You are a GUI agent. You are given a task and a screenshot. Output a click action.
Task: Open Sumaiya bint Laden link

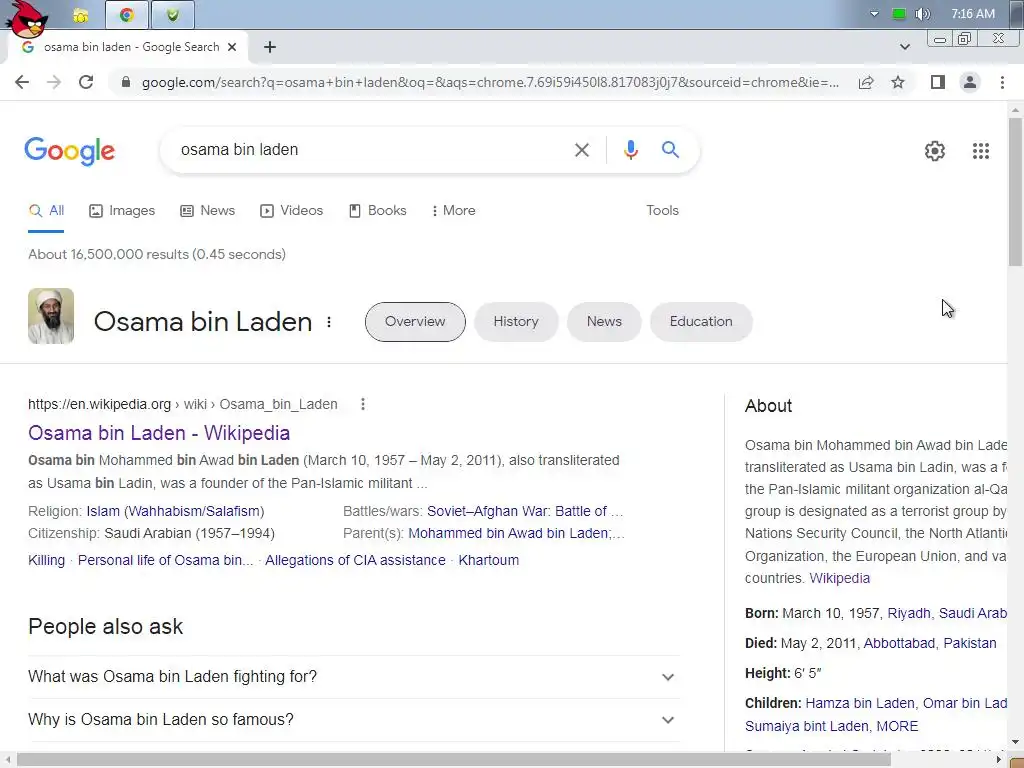(x=807, y=726)
